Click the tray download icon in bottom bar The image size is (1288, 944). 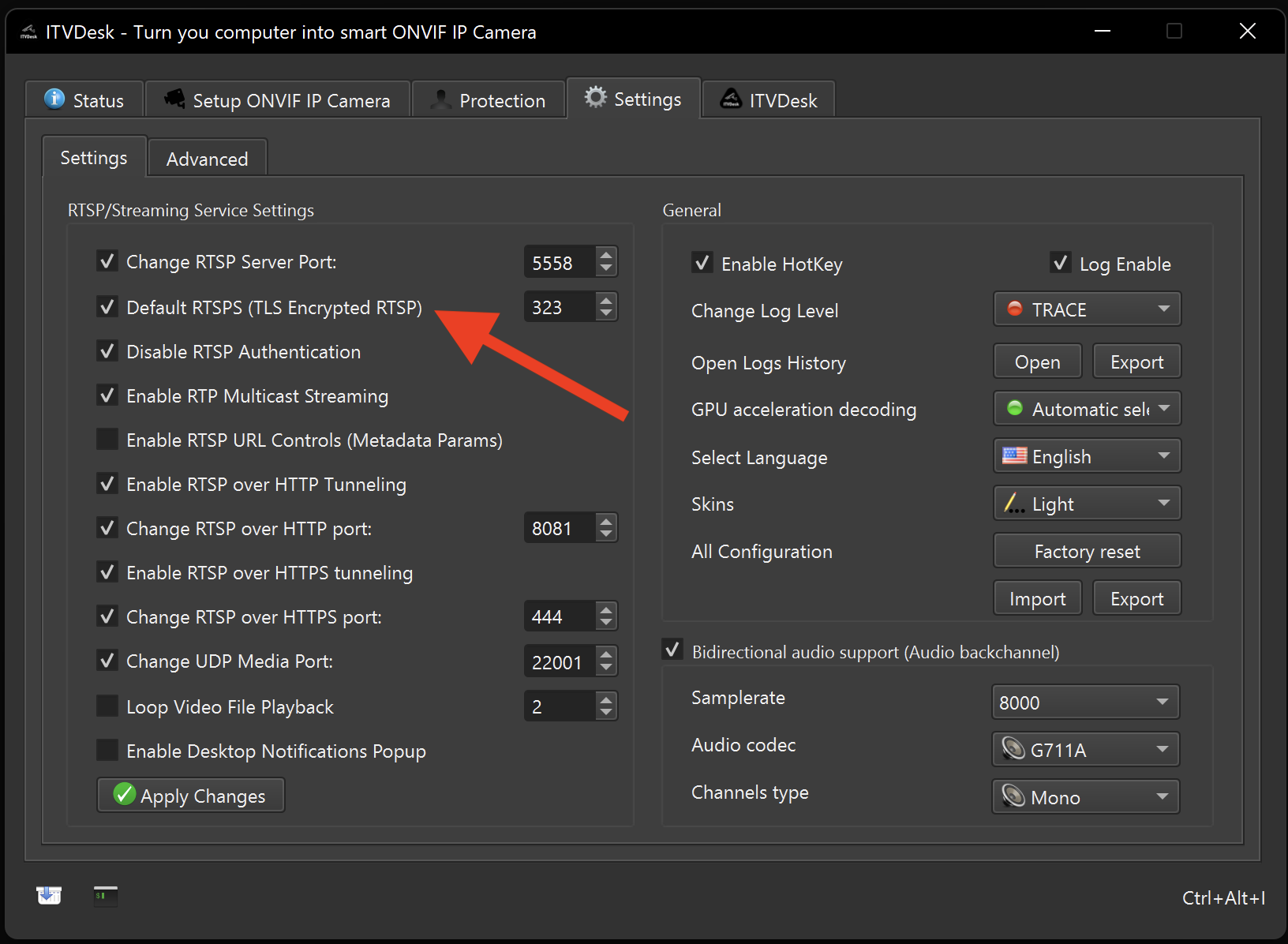click(x=48, y=894)
